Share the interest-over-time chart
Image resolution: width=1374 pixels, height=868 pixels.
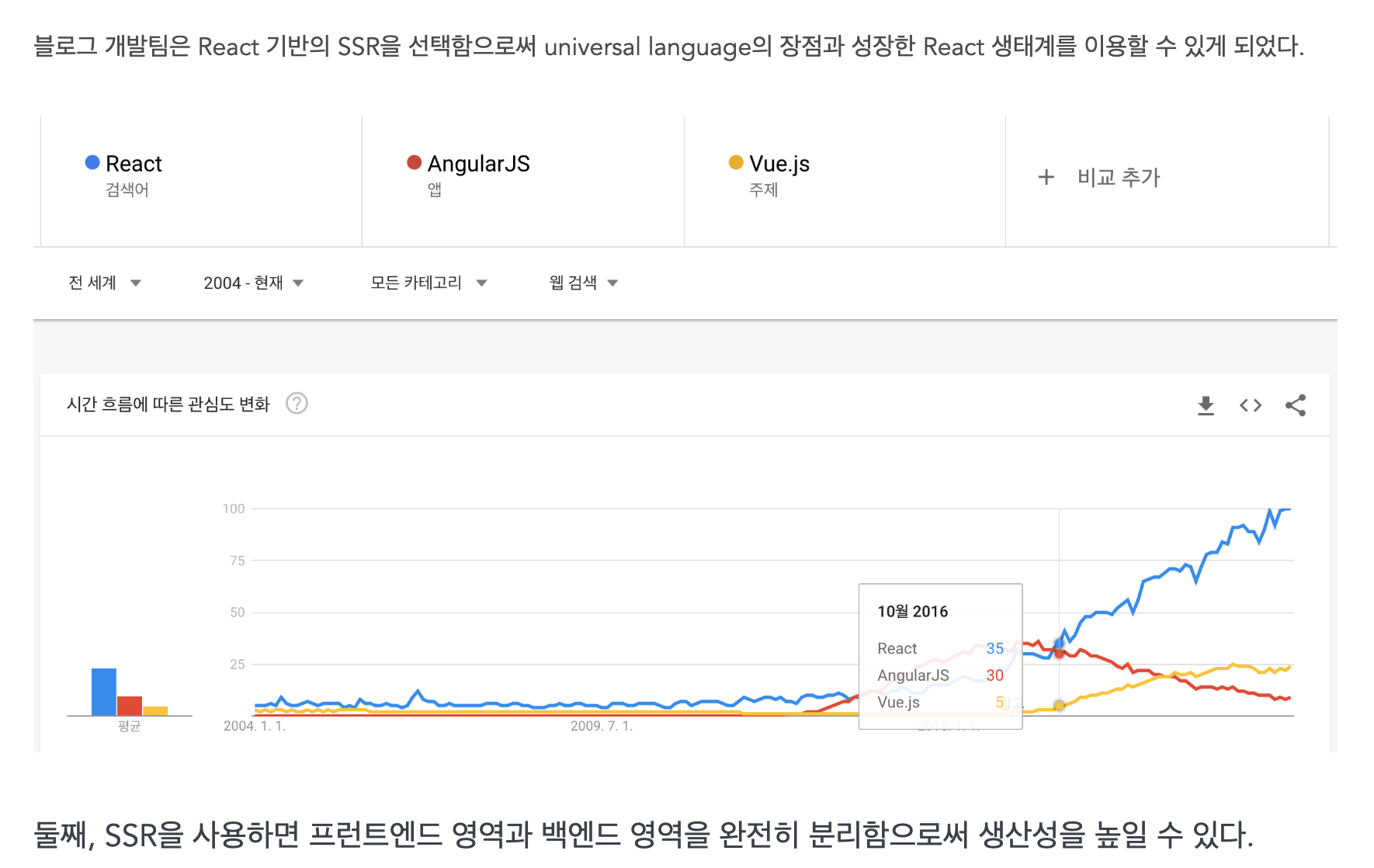coord(1296,405)
